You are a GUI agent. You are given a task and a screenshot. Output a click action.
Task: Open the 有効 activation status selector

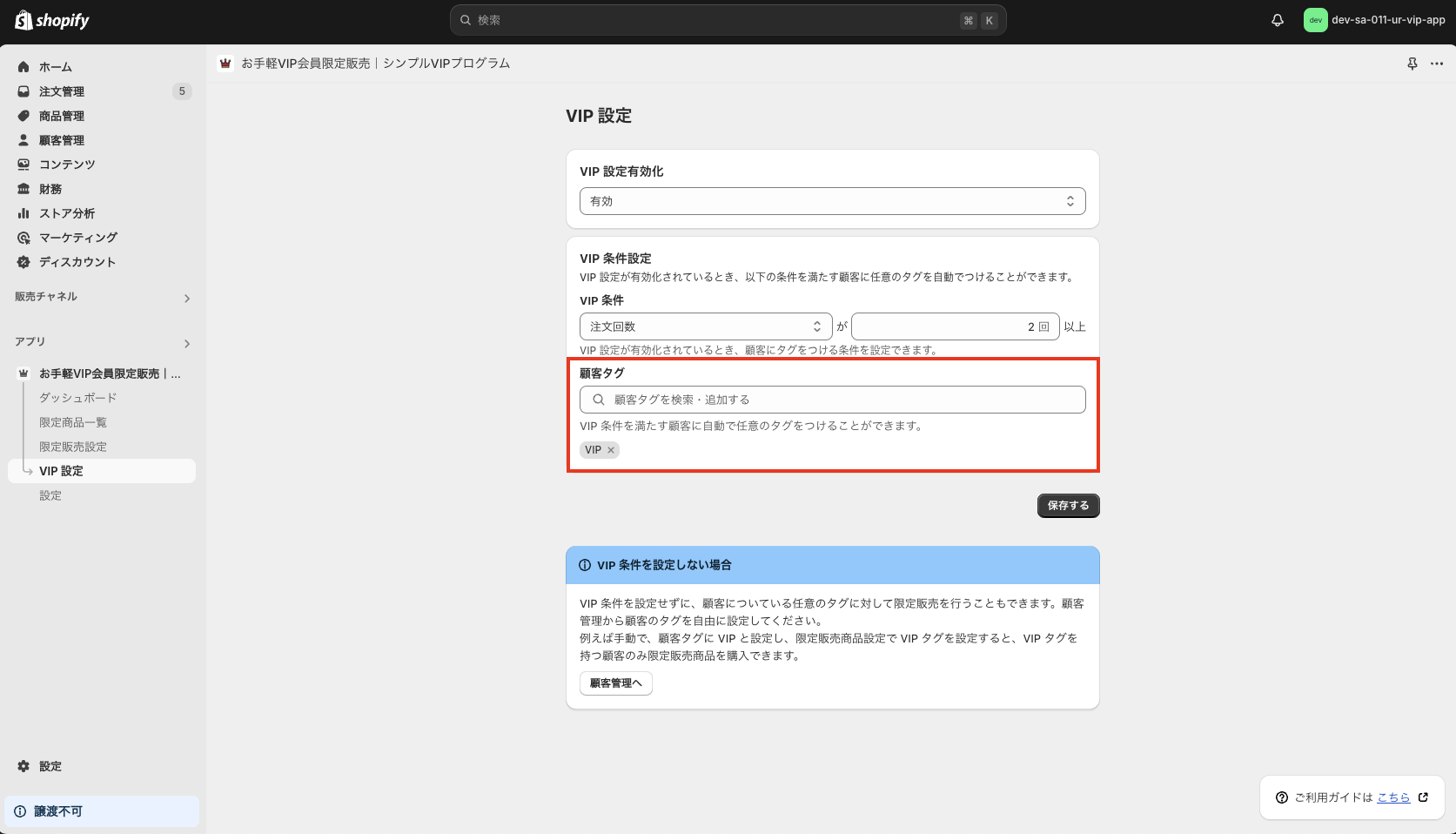click(832, 201)
